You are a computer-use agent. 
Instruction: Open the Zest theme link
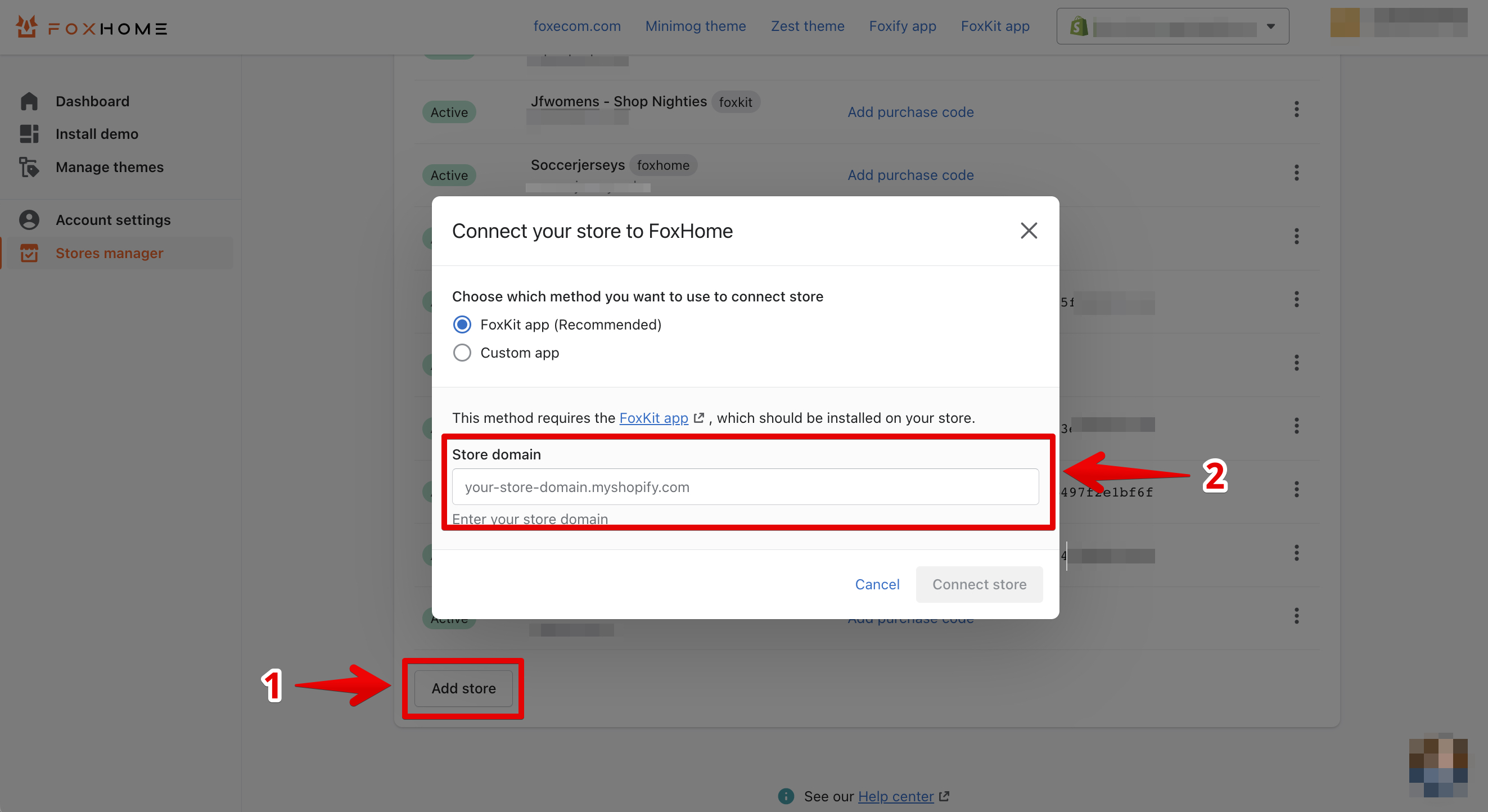807,26
